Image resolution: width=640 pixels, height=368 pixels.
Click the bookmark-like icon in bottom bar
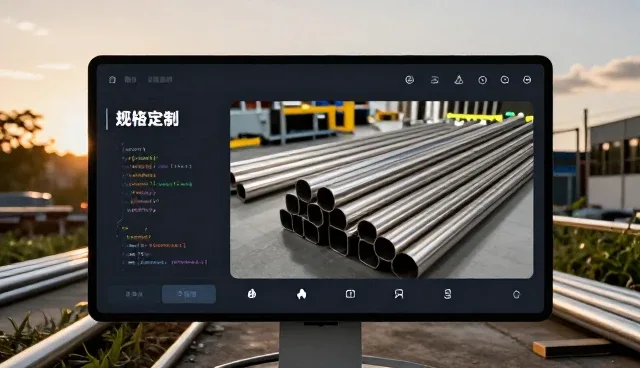point(399,294)
